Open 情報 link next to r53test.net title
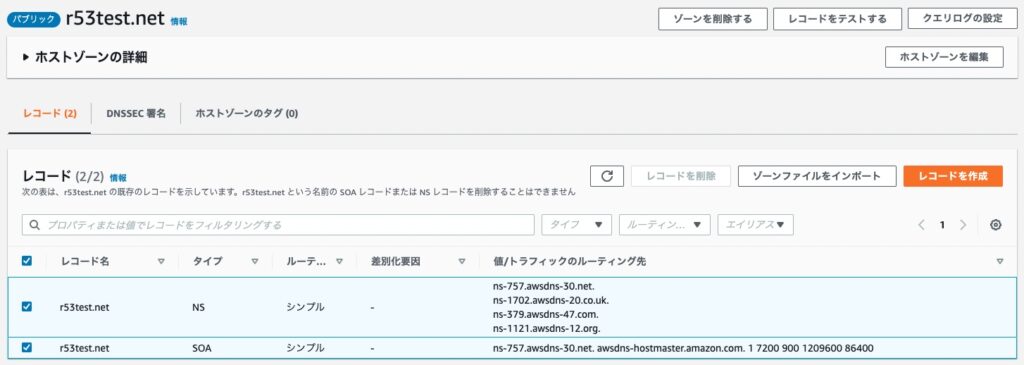 pyautogui.click(x=179, y=22)
